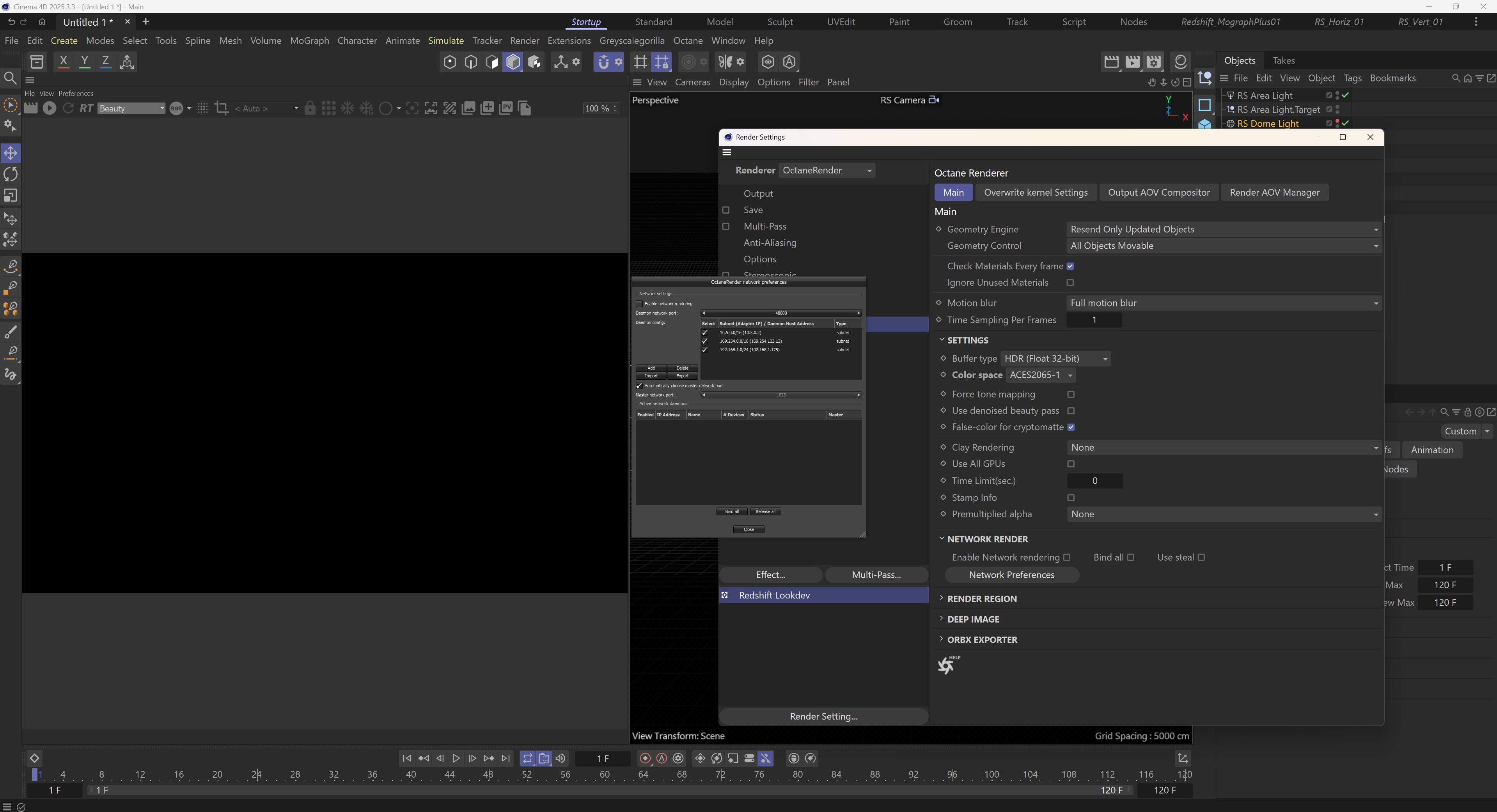This screenshot has width=1497, height=812.
Task: Open the MoGraph menu
Action: click(x=310, y=41)
